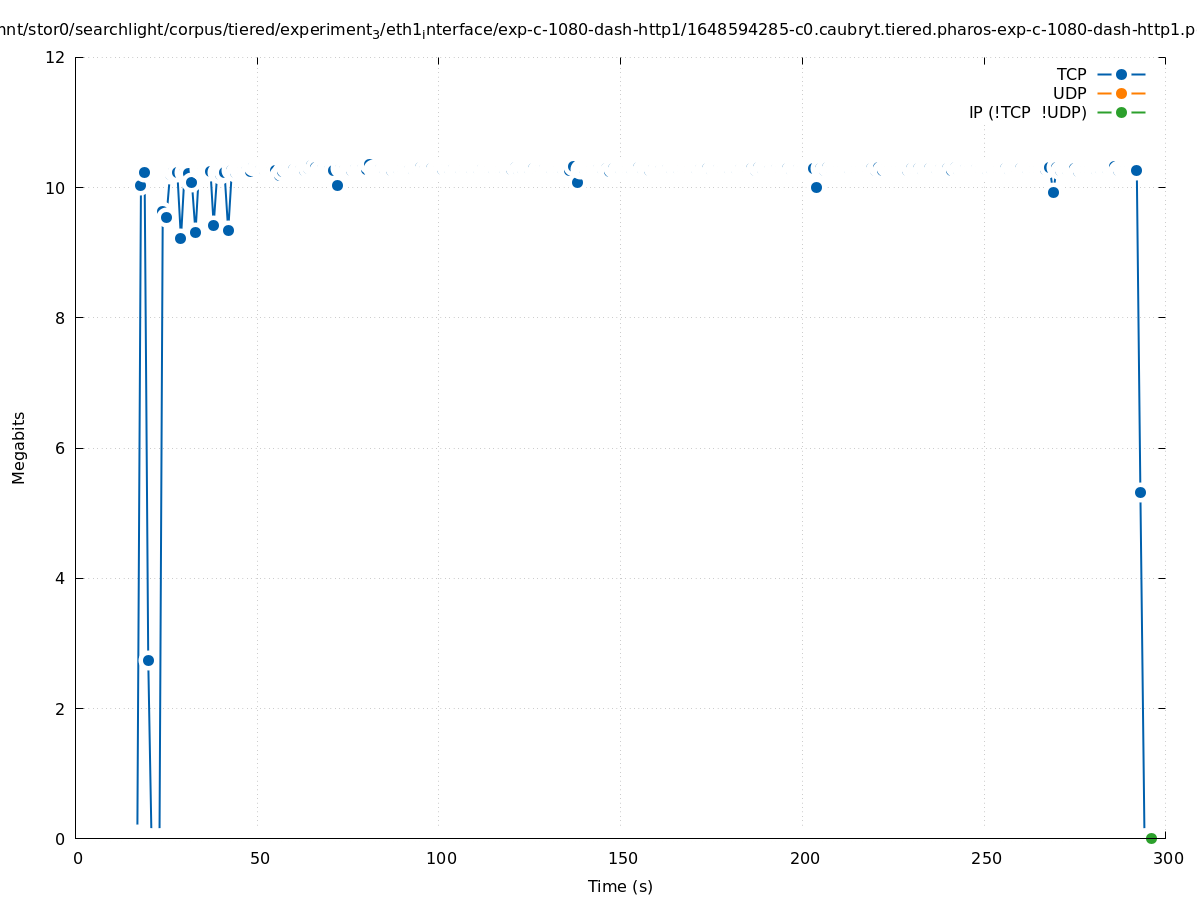The width and height of the screenshot is (1197, 900).
Task: Click the TCP dip point near 138 seconds
Action: point(577,182)
